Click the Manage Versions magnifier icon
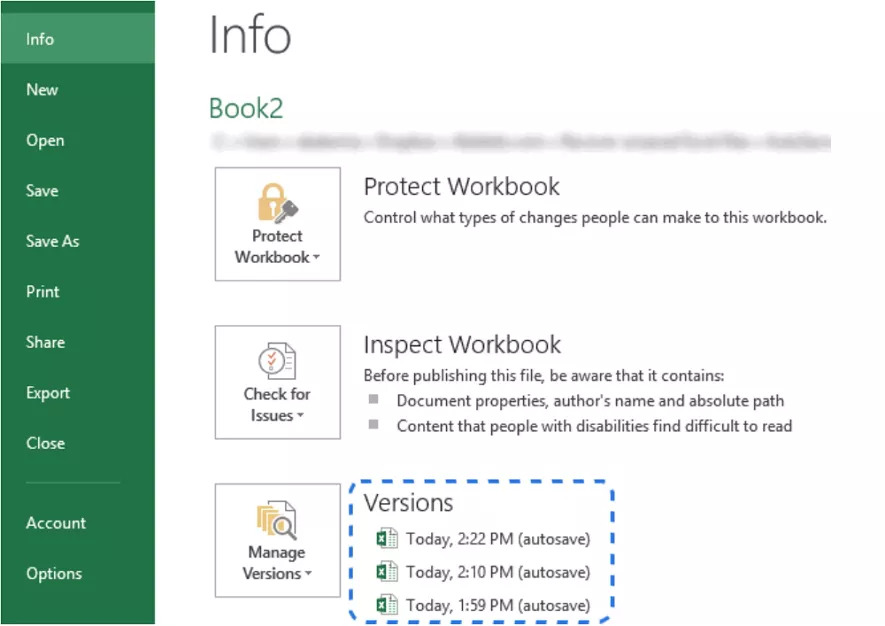Viewport: 885px width, 626px height. [277, 520]
